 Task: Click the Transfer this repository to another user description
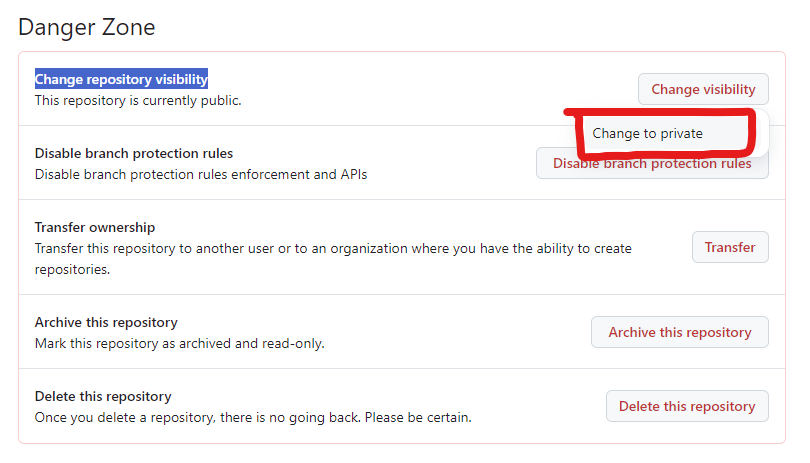(x=333, y=259)
